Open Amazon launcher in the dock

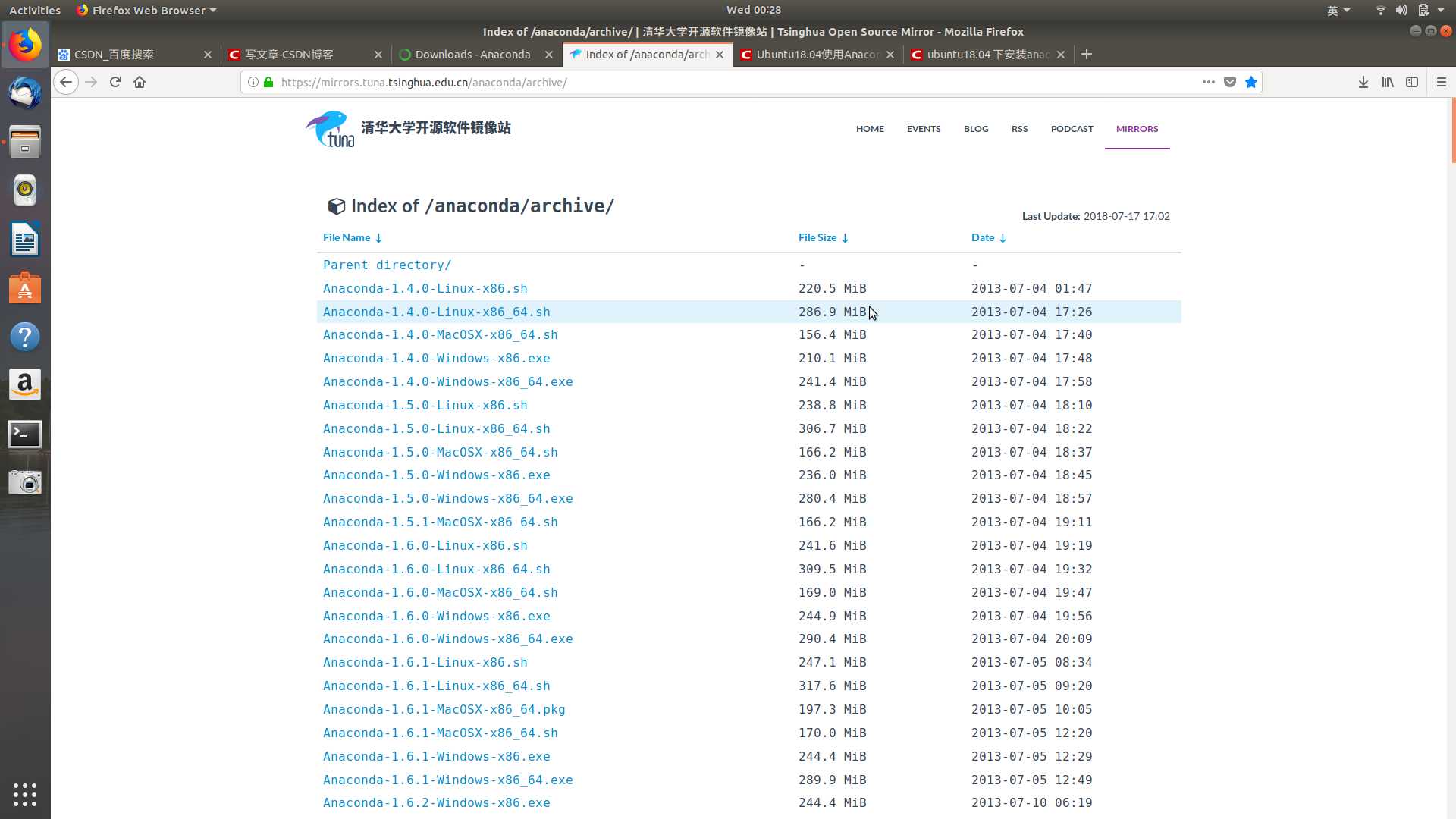(25, 385)
